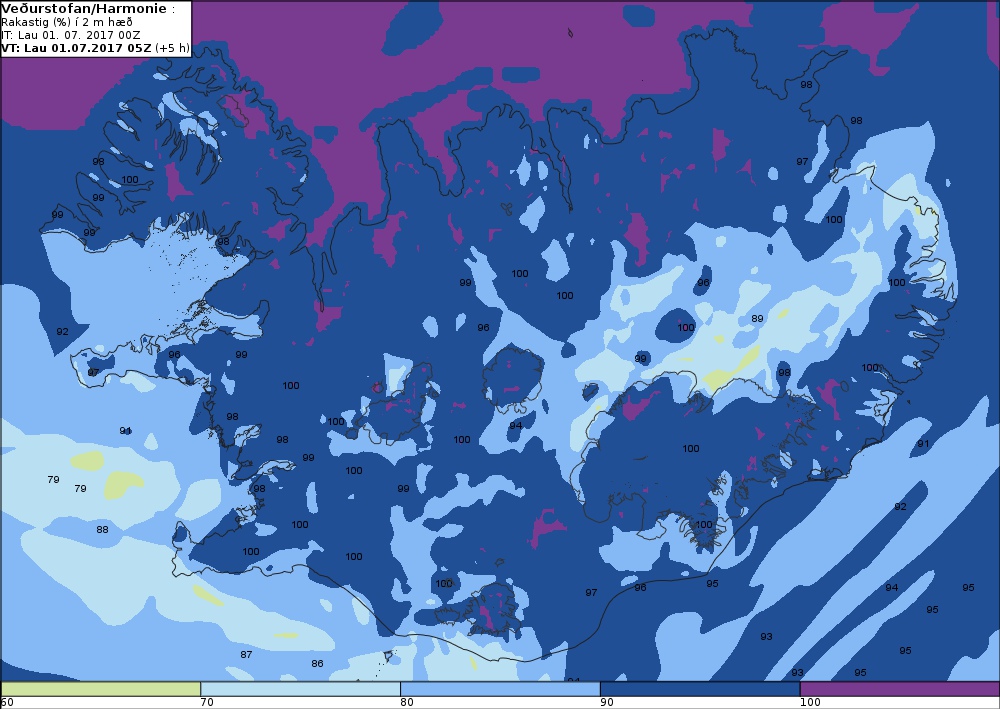Image resolution: width=1000 pixels, height=709 pixels.
Task: Click the 'Veðurstofan/Harmonie' title text
Action: pos(84,9)
